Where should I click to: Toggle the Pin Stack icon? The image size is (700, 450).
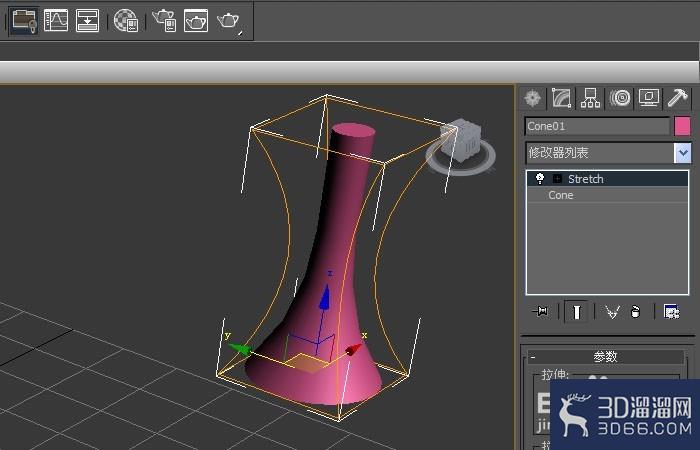(x=541, y=311)
